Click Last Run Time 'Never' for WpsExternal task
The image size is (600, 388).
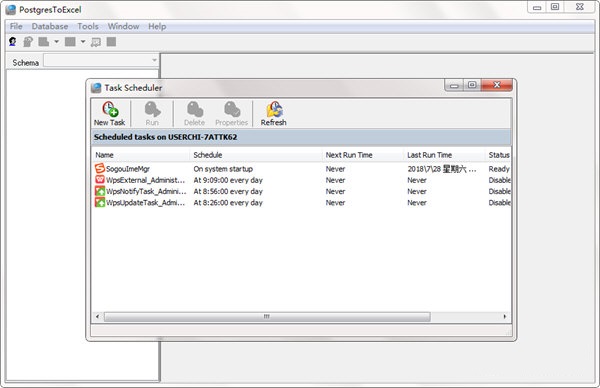click(x=417, y=180)
